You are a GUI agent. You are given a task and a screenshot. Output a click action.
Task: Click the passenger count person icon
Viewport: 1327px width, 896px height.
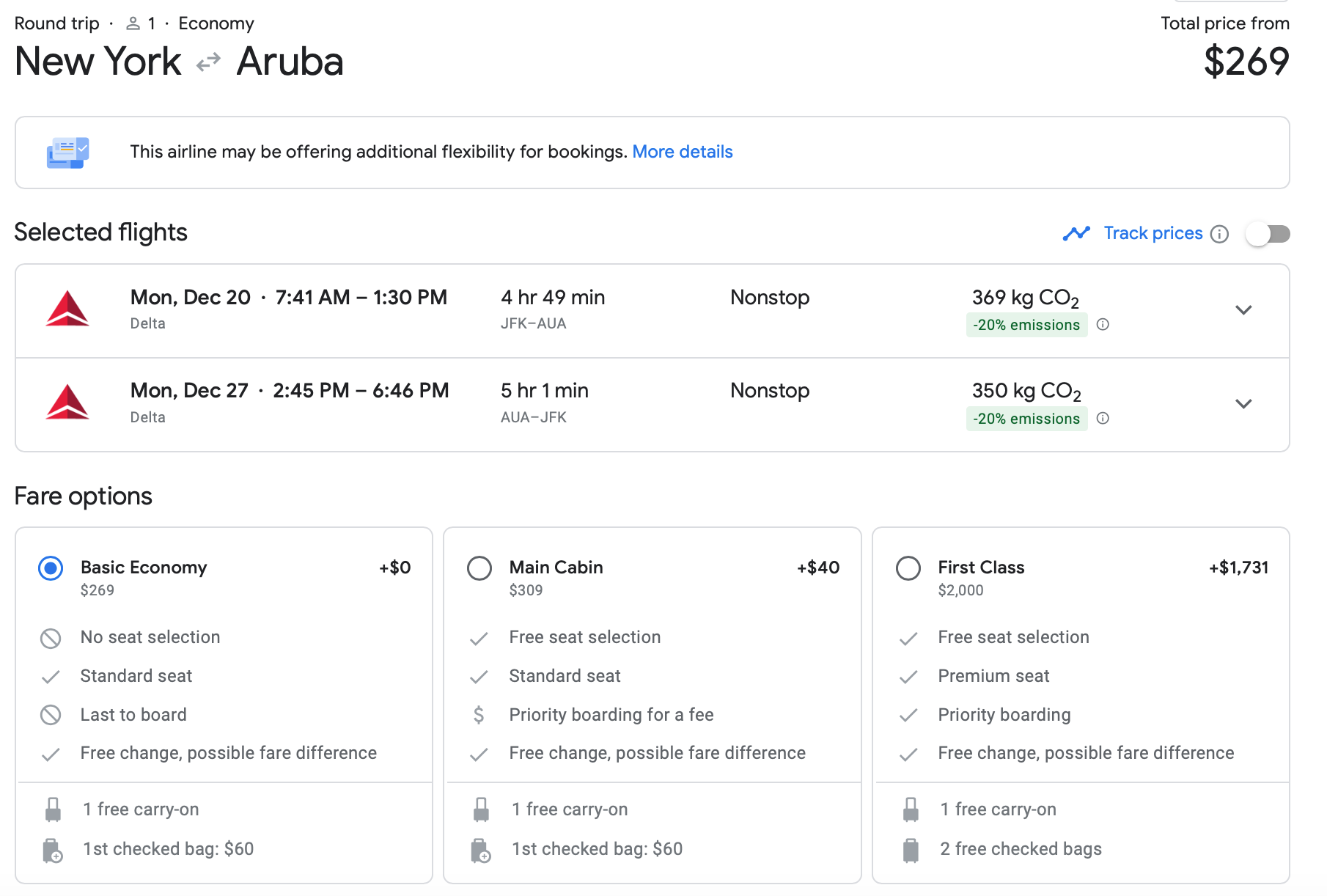point(133,23)
